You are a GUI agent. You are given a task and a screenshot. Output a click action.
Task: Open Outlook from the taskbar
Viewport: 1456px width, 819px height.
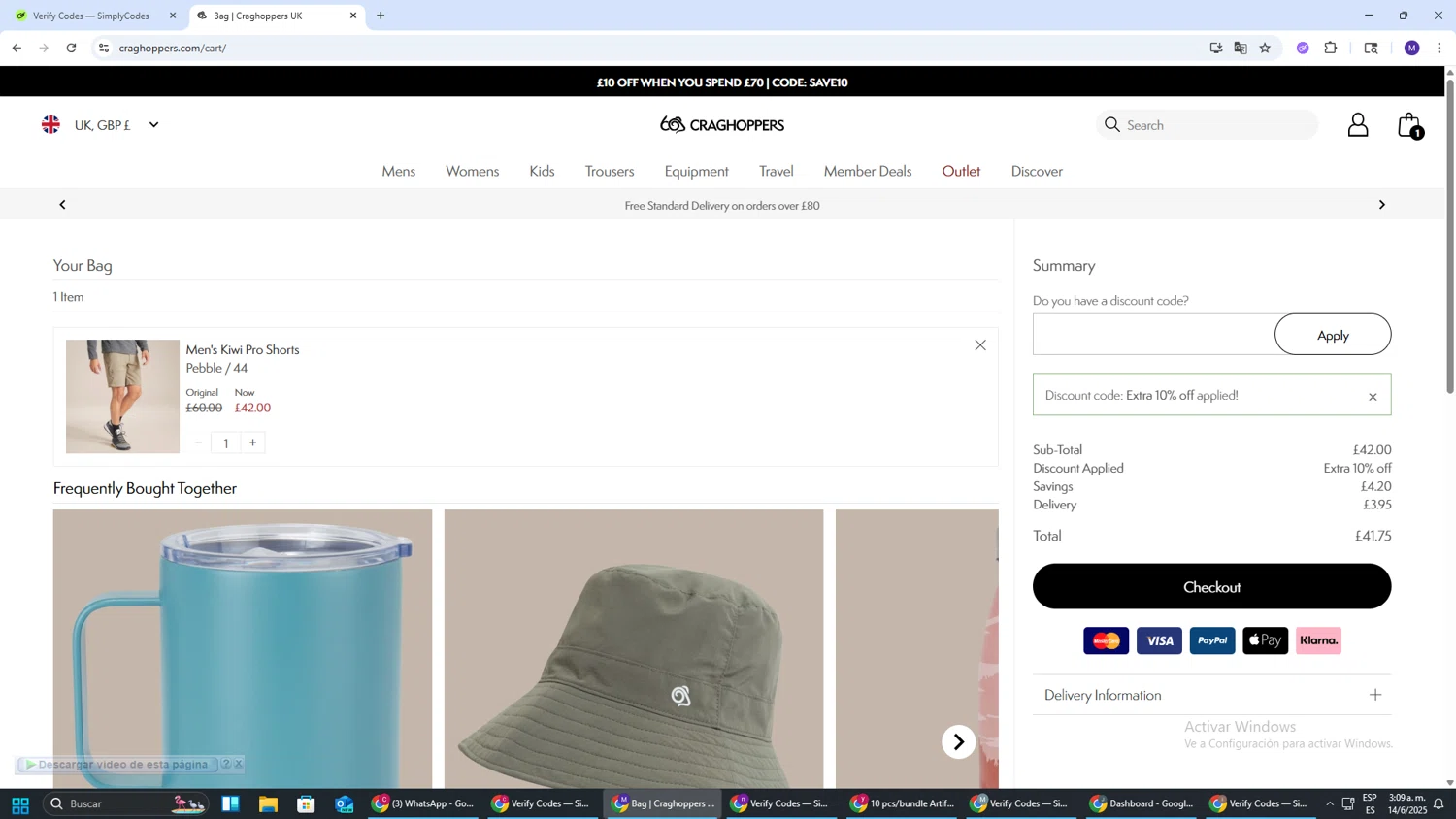tap(344, 803)
